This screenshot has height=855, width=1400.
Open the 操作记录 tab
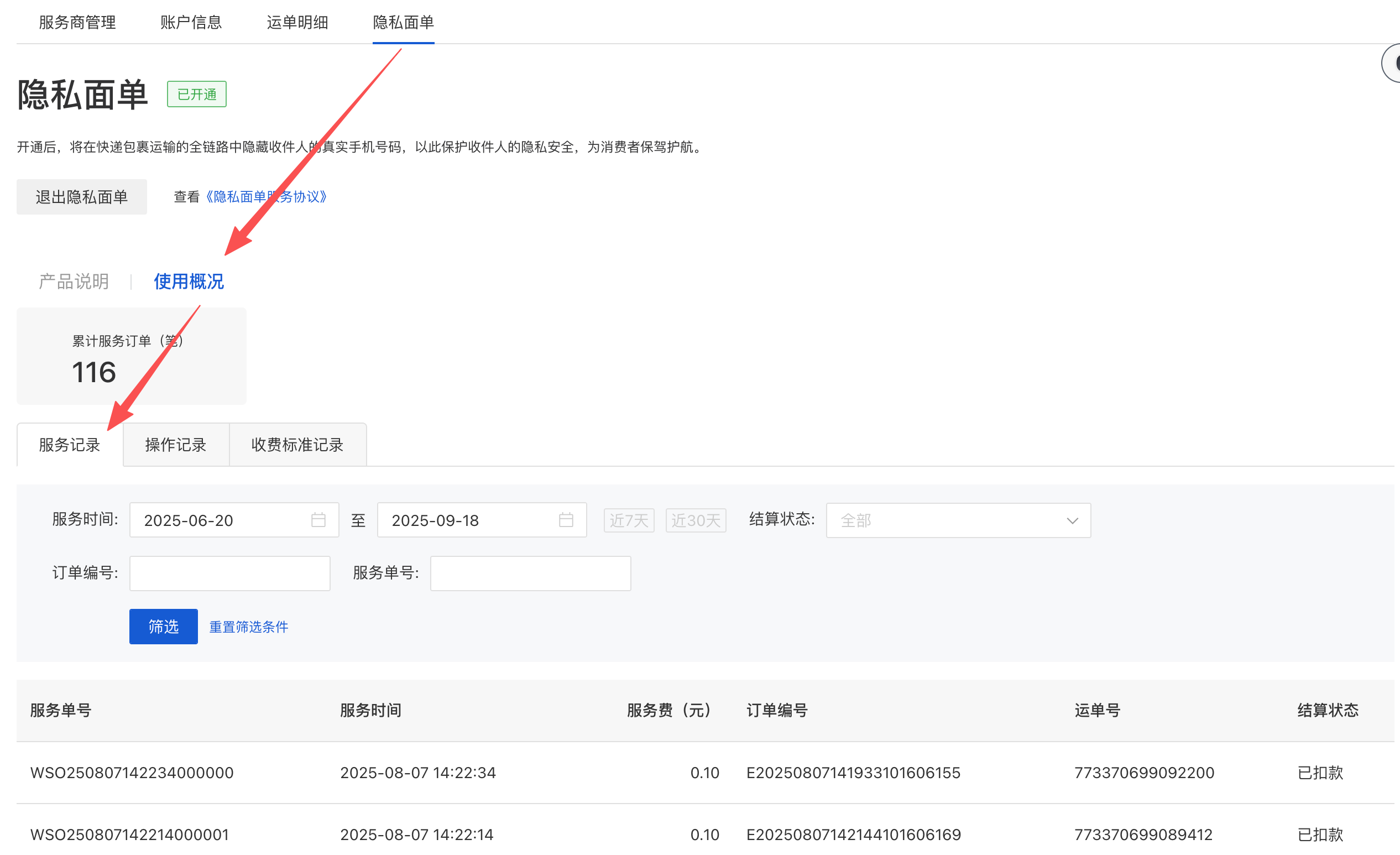(x=176, y=445)
